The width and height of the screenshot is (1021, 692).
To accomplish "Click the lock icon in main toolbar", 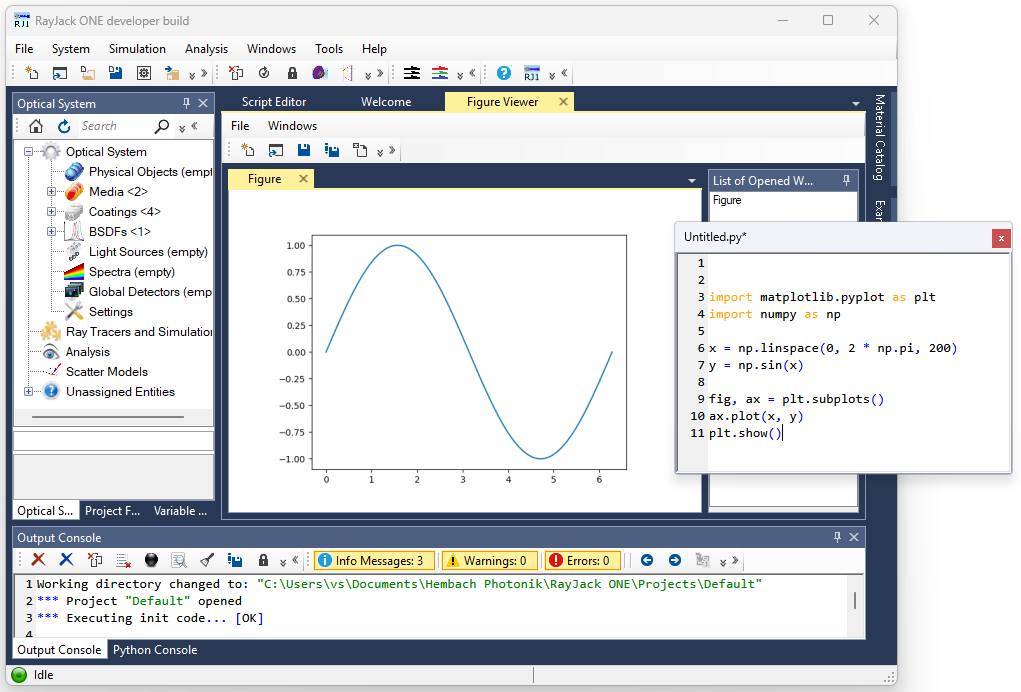I will click(x=292, y=73).
